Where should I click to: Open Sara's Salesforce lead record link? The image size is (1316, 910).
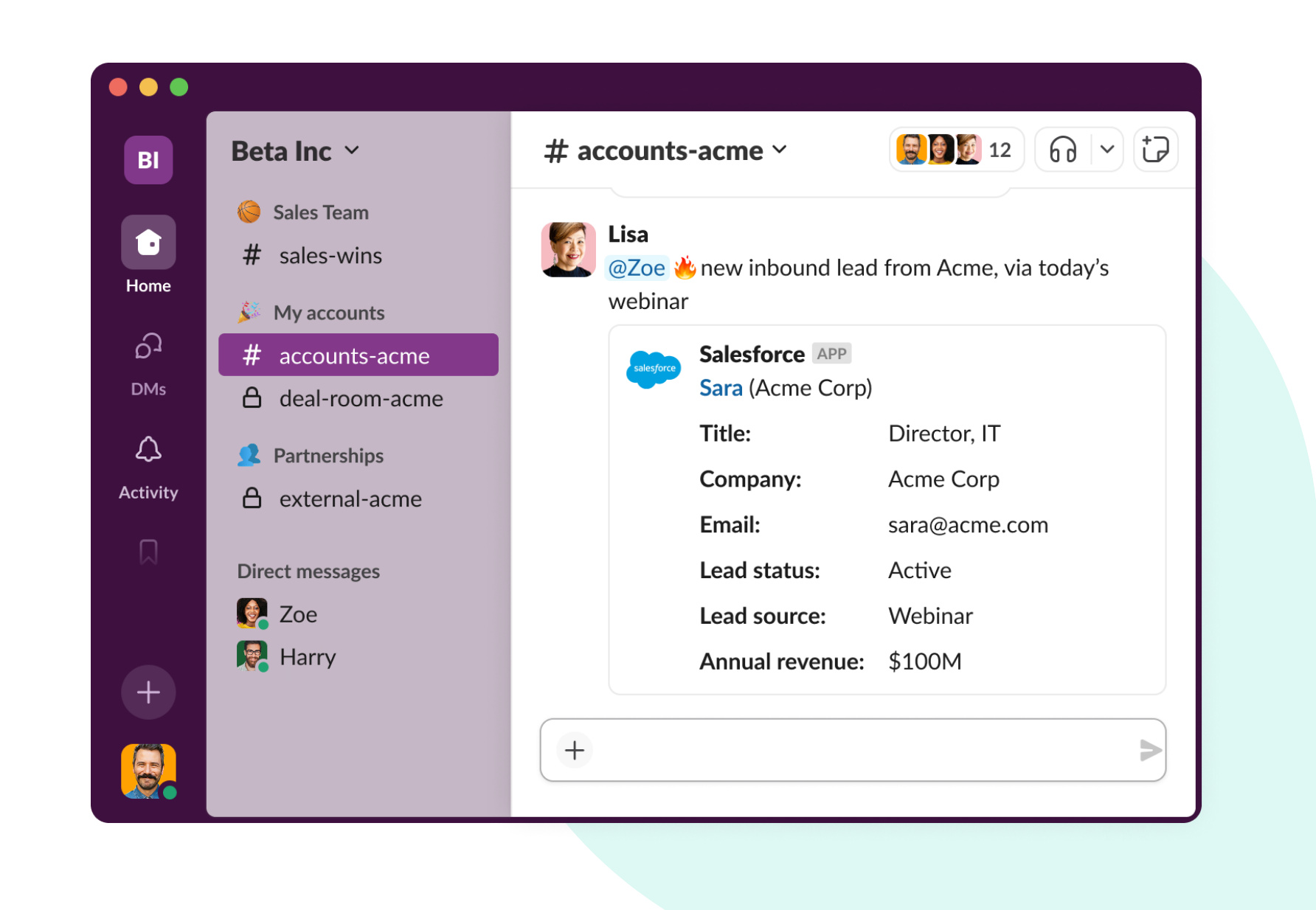pyautogui.click(x=721, y=388)
